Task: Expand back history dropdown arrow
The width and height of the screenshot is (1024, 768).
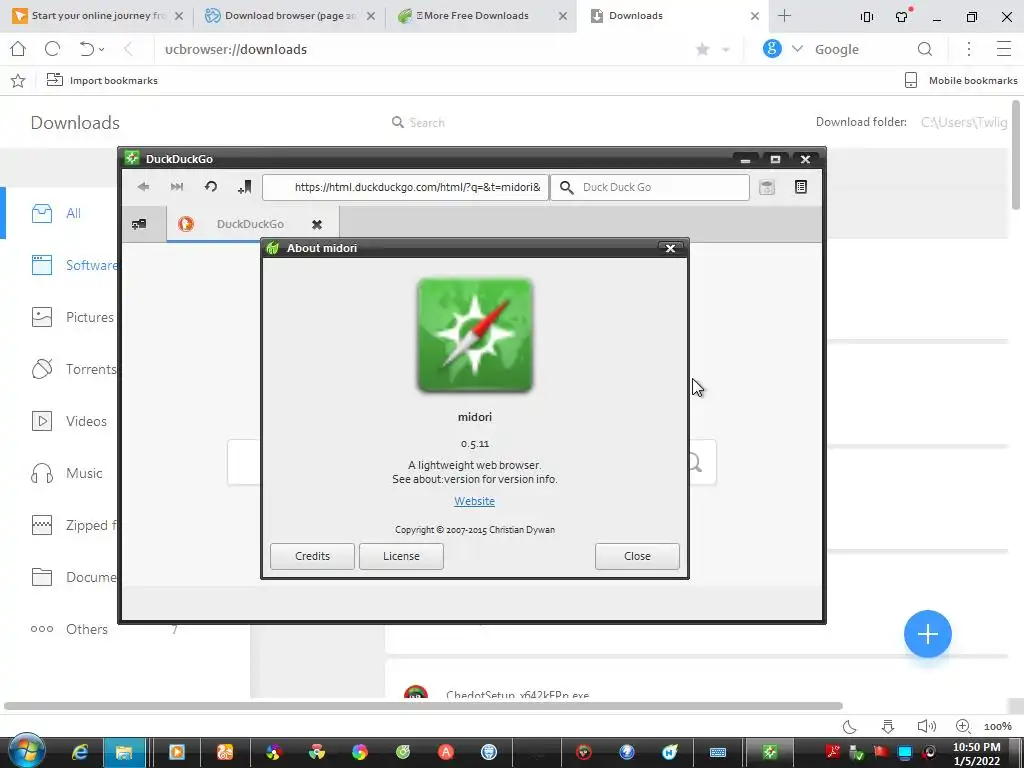Action: pos(102,50)
